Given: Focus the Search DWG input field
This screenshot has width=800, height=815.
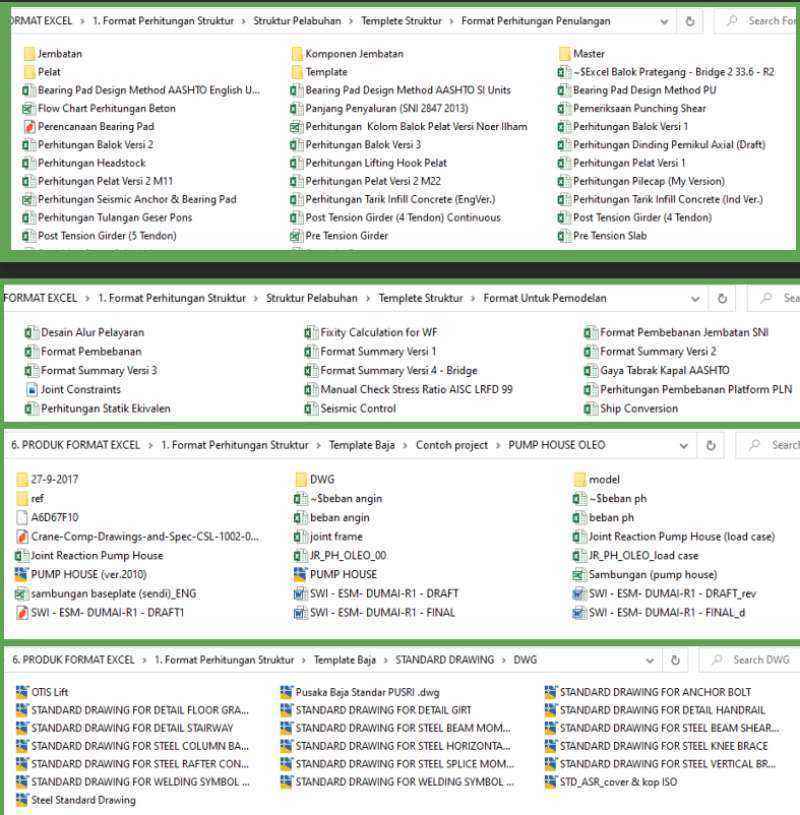Looking at the screenshot, I should (751, 660).
